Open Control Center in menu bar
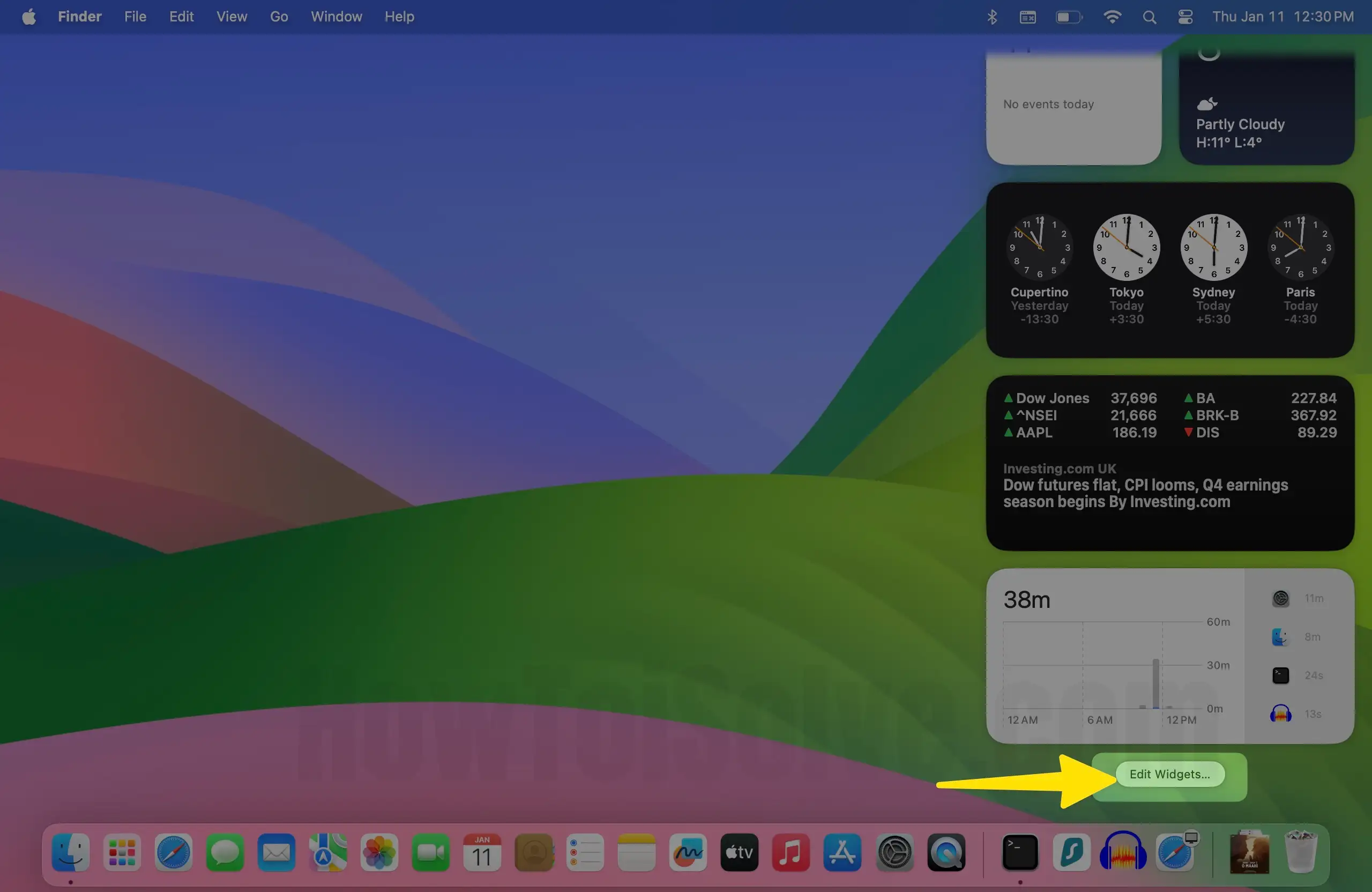Image resolution: width=1372 pixels, height=892 pixels. [1185, 17]
